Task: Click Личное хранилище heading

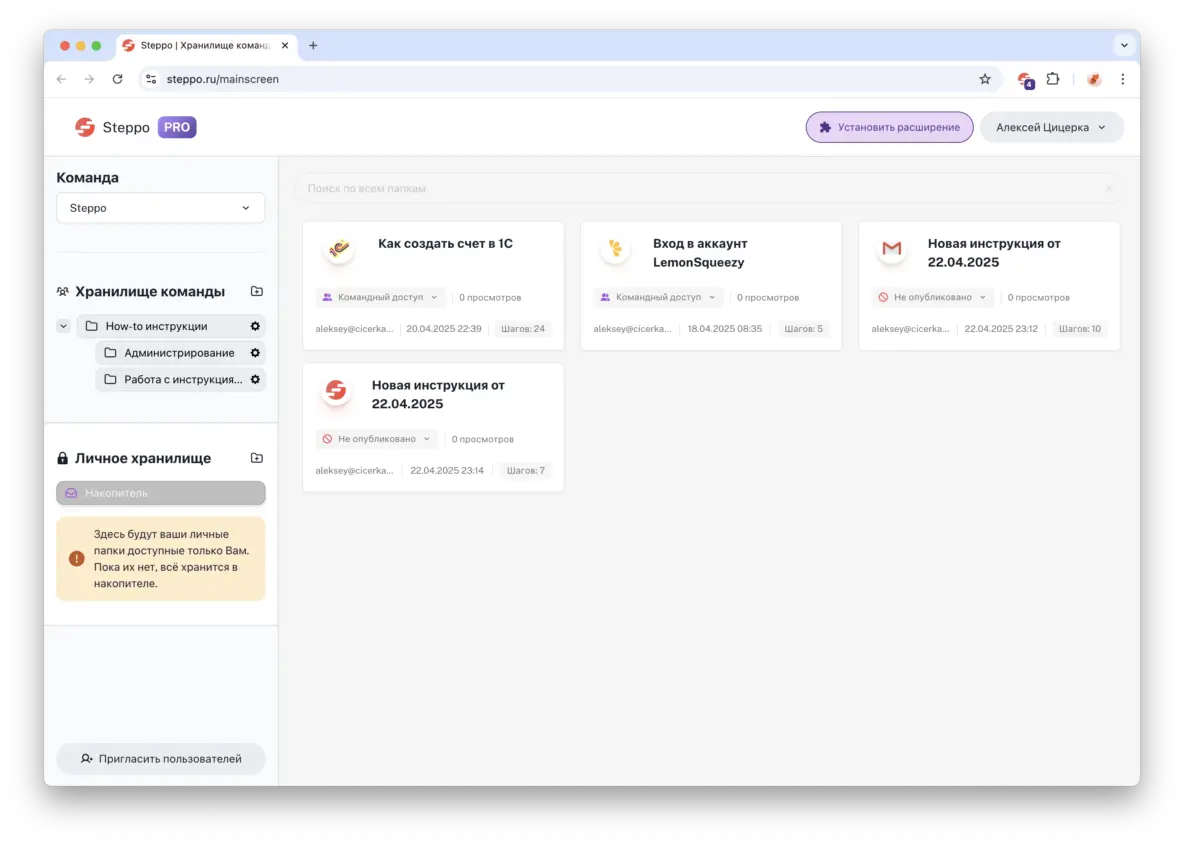Action: pos(143,458)
